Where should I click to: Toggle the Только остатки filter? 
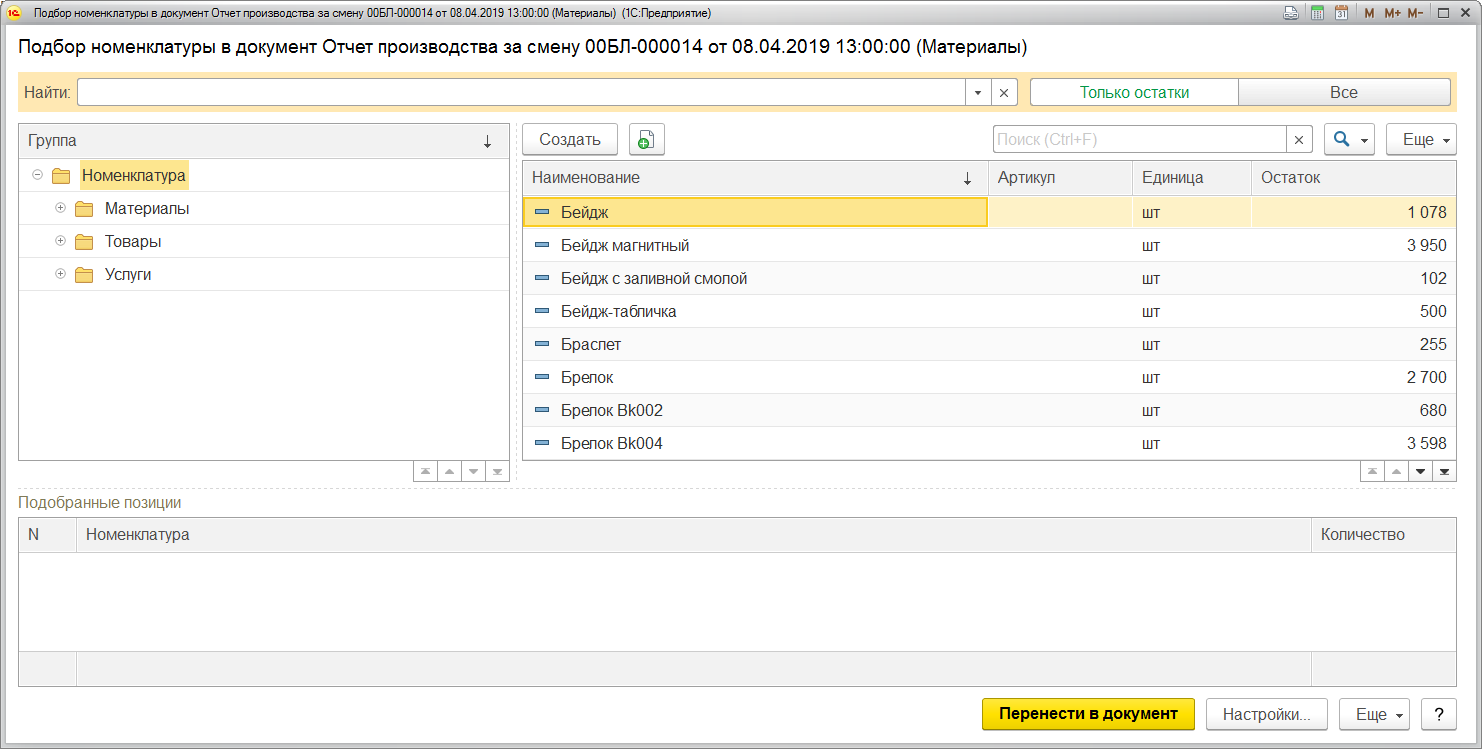point(1134,92)
